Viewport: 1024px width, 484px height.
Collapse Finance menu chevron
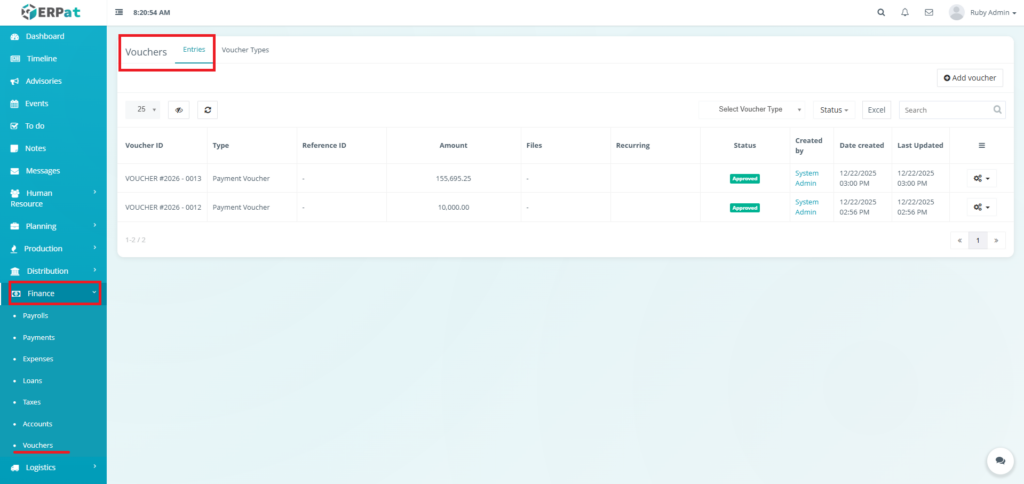coord(95,293)
